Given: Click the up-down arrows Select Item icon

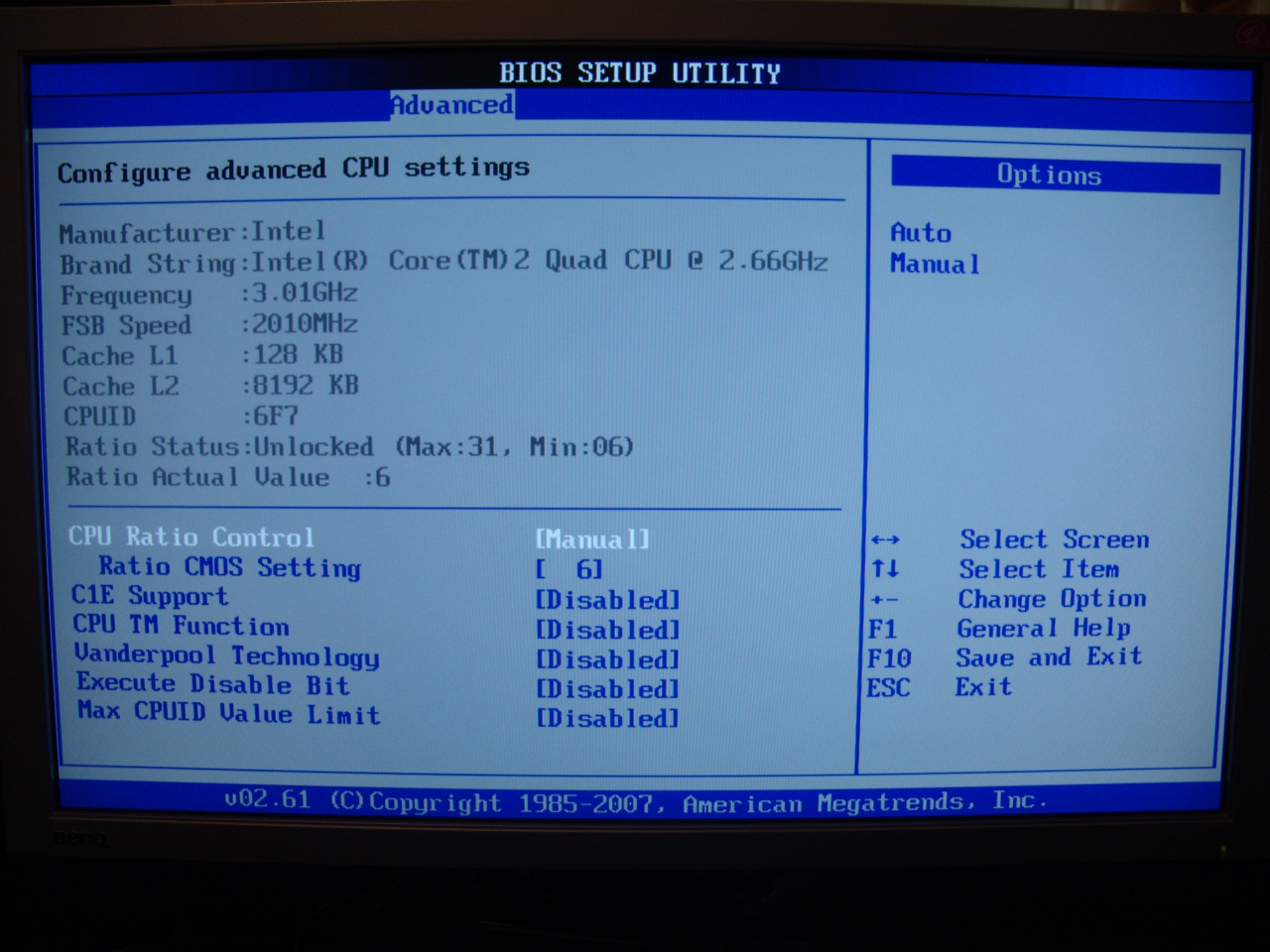Looking at the screenshot, I should [885, 569].
